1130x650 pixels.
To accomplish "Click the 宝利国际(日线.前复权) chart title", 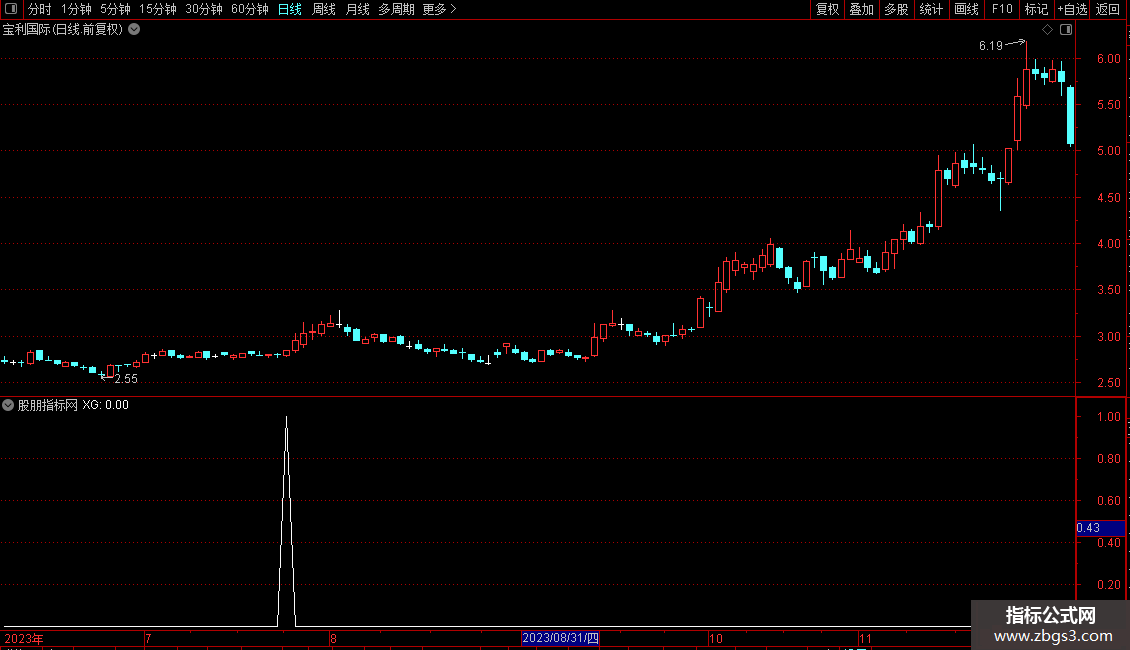I will [63, 30].
